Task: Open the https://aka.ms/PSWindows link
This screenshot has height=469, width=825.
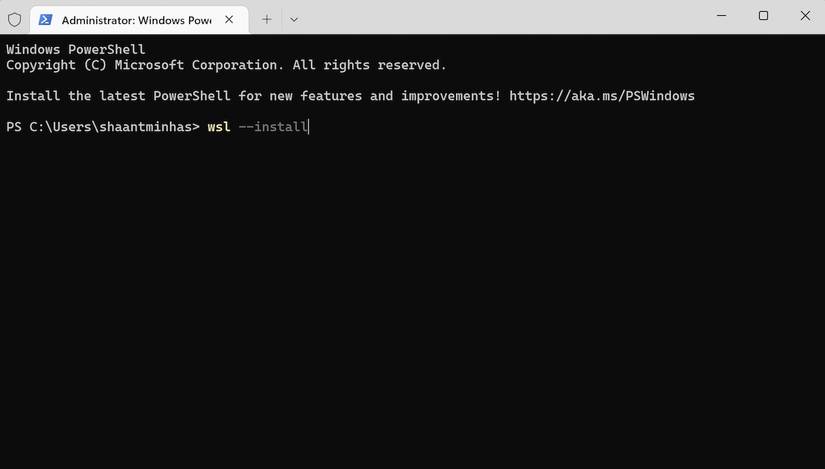Action: [x=601, y=96]
